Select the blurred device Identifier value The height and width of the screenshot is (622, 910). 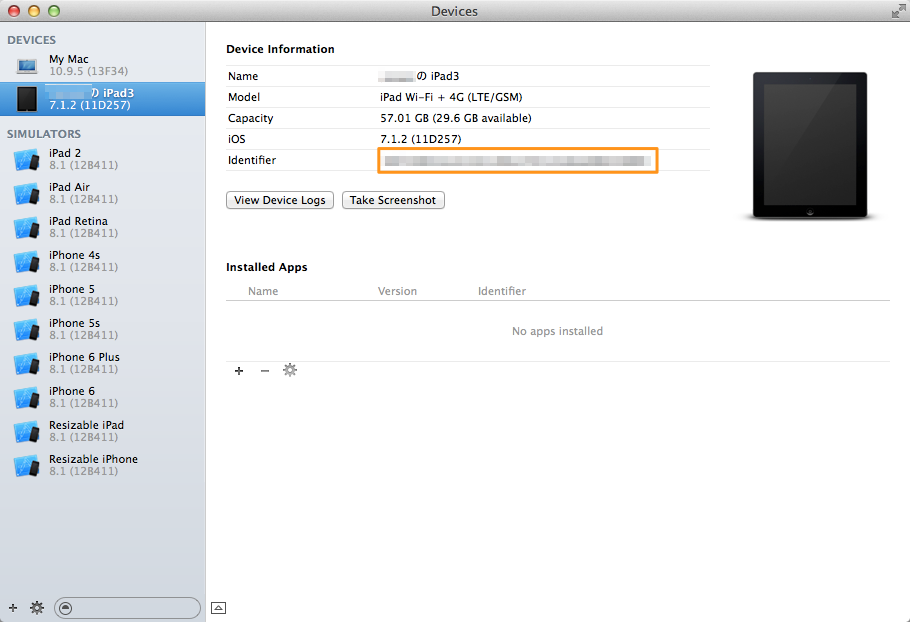tap(518, 161)
